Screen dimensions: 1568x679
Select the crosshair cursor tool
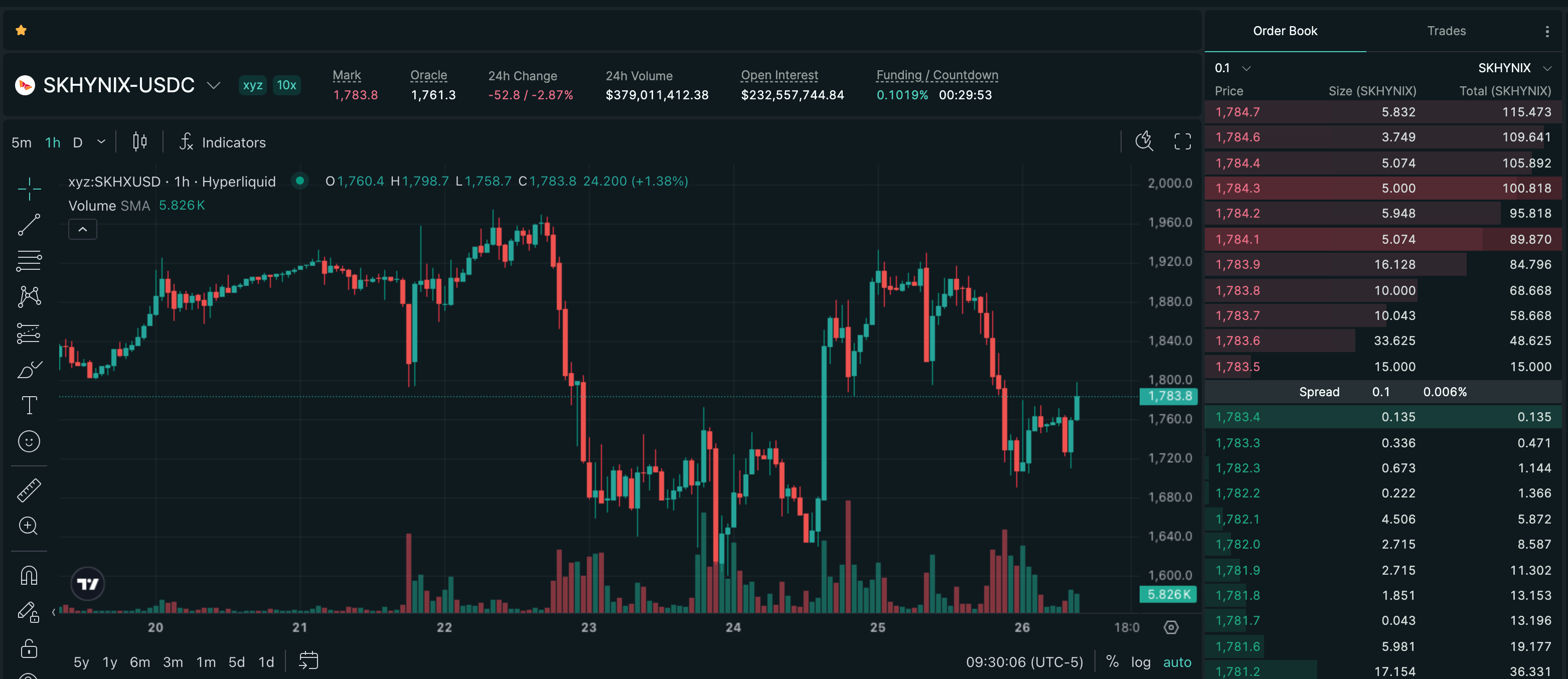pyautogui.click(x=29, y=189)
